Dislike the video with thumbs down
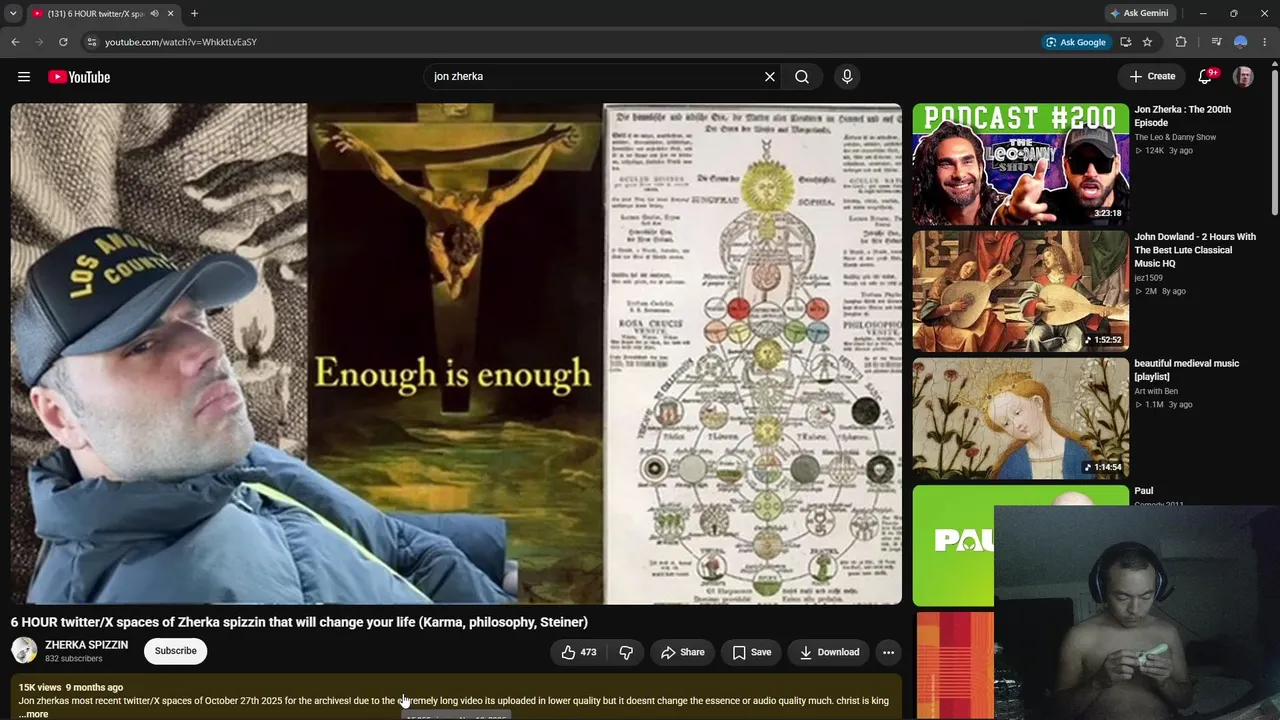This screenshot has width=1280, height=720. (626, 652)
